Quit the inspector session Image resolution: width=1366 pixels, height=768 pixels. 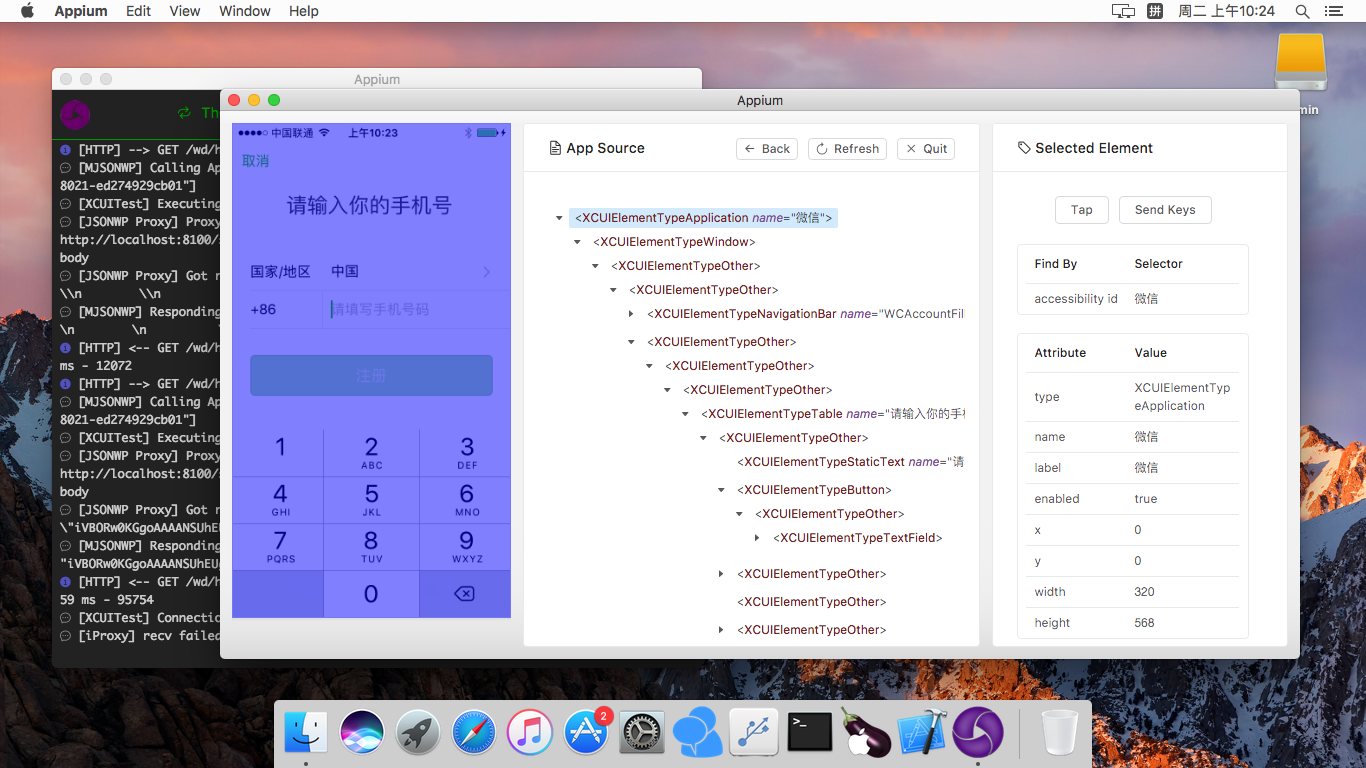pyautogui.click(x=926, y=148)
